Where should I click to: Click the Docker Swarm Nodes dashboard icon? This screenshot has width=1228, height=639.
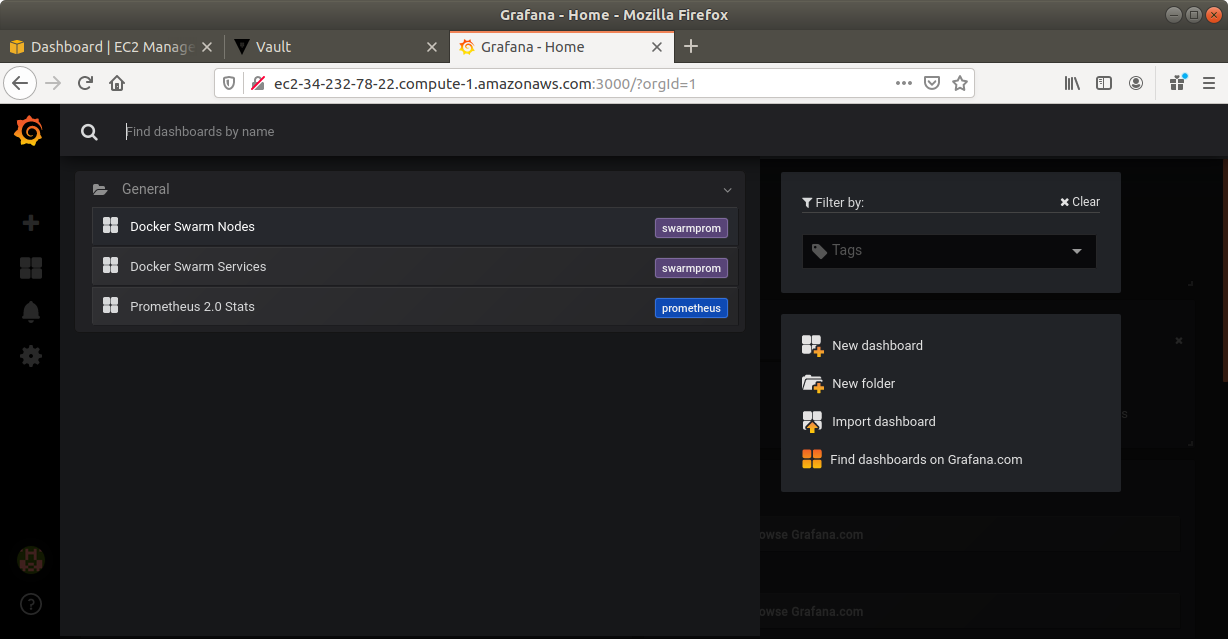(x=111, y=226)
